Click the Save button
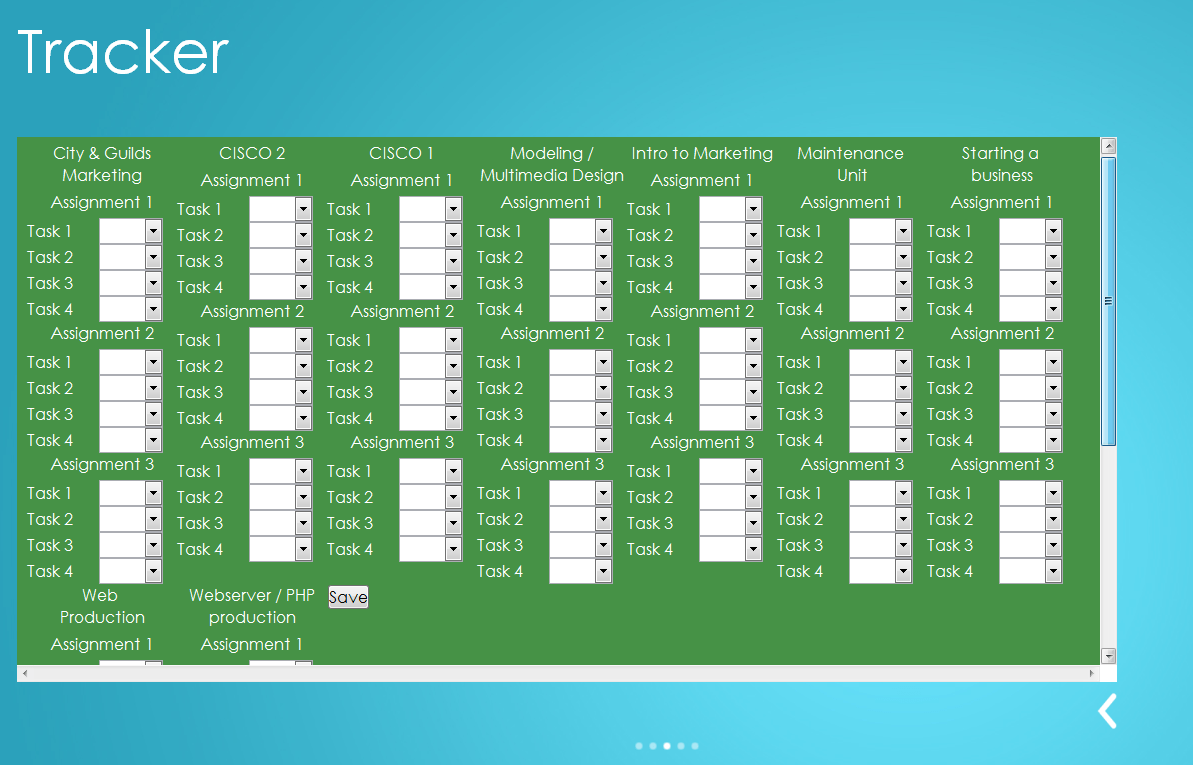The image size is (1193, 765). coord(348,598)
